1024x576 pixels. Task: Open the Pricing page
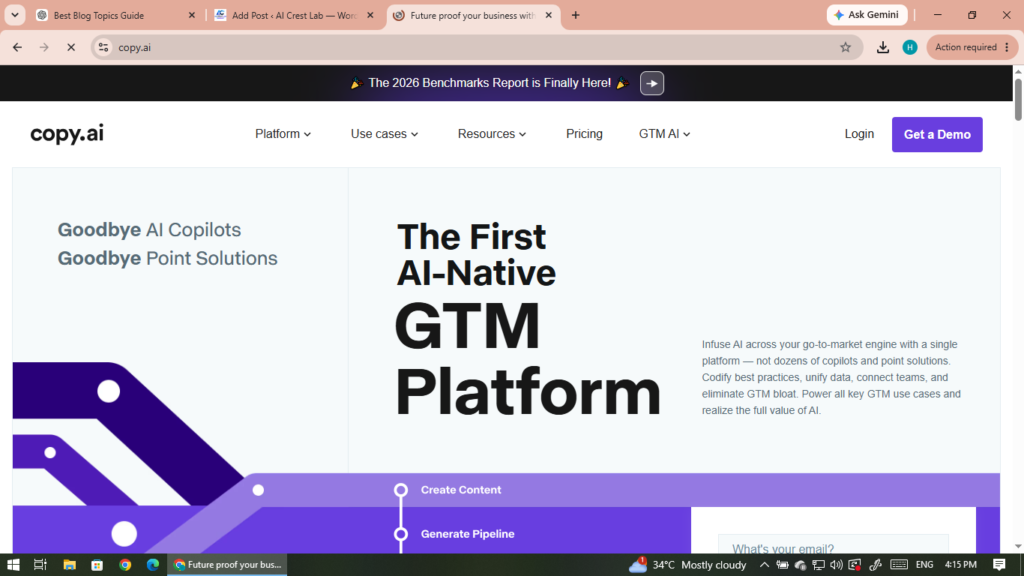(x=584, y=134)
